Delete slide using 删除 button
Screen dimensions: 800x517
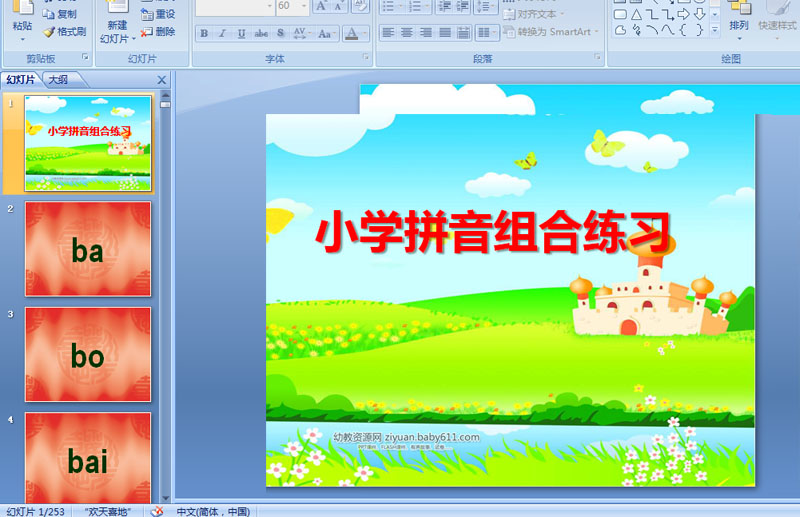pos(158,32)
